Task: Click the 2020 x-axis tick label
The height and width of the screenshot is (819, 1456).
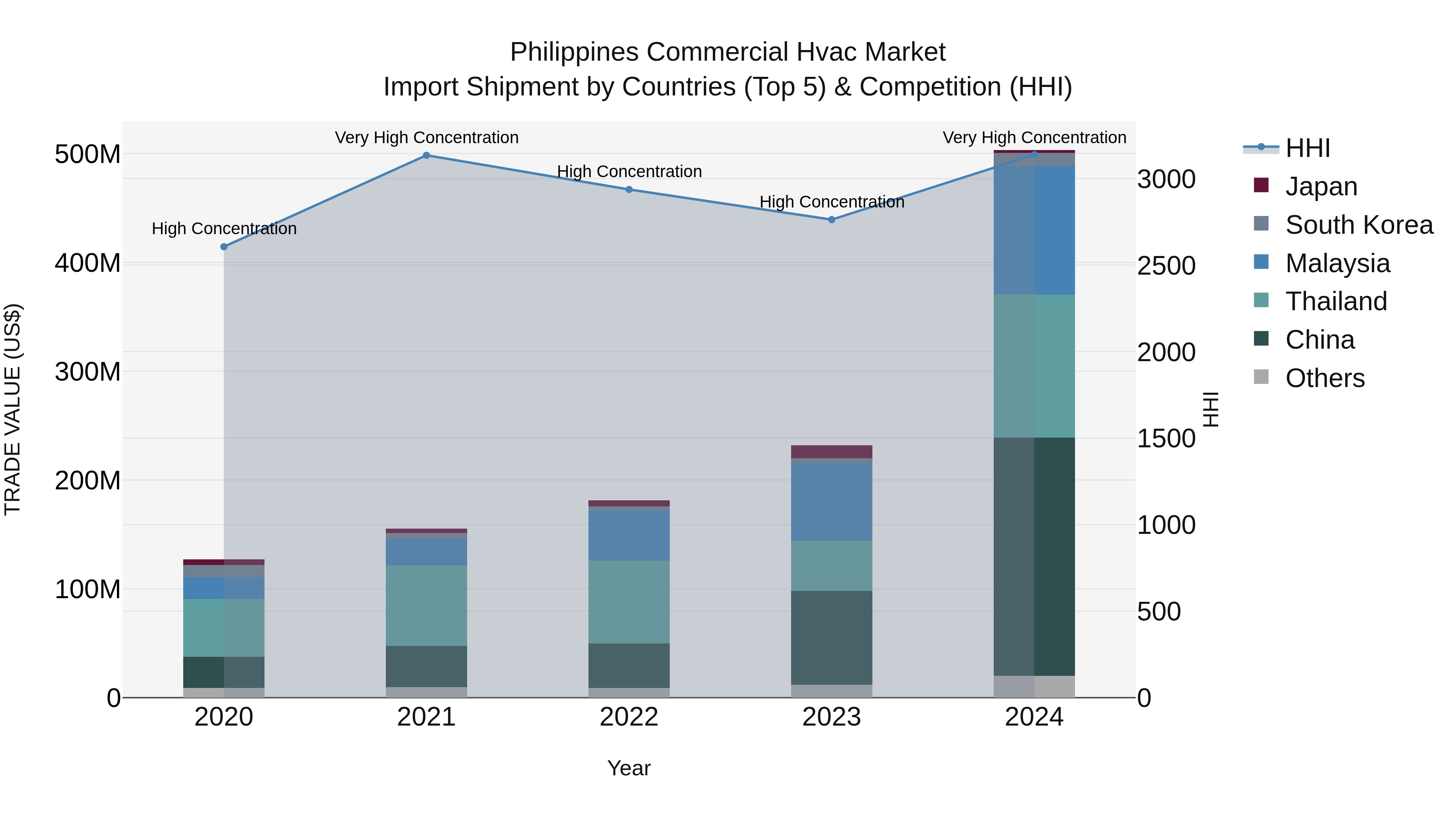Action: tap(224, 717)
